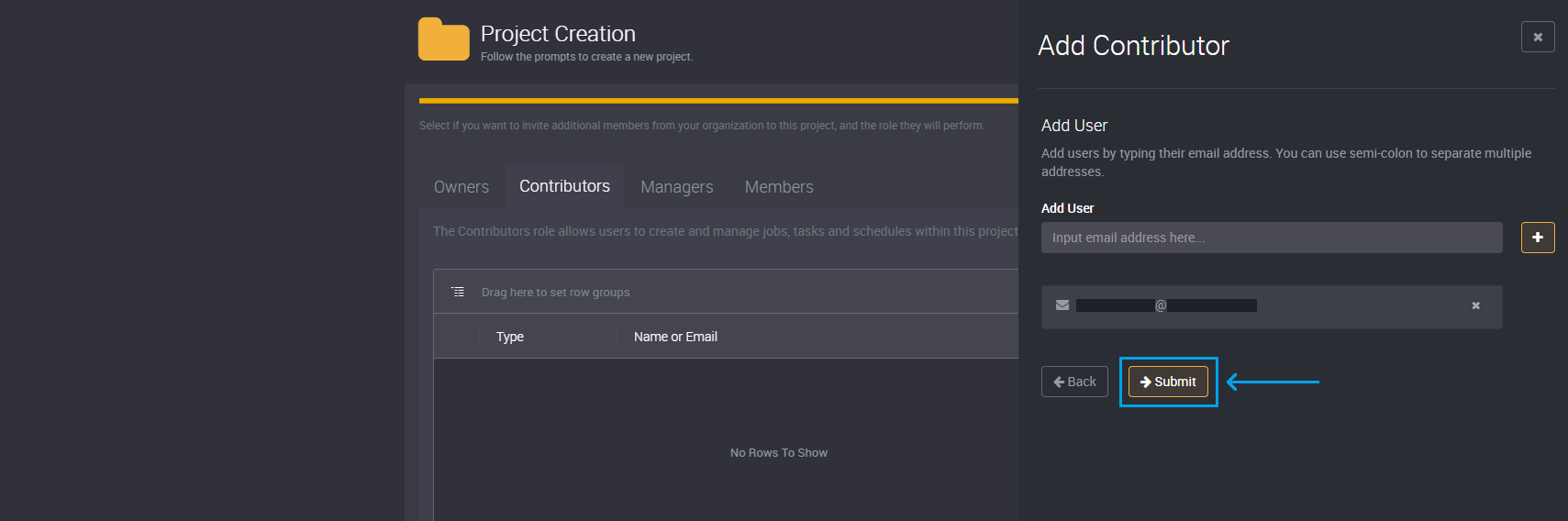Click the Add Contributor panel title
The width and height of the screenshot is (1568, 521).
(1133, 46)
